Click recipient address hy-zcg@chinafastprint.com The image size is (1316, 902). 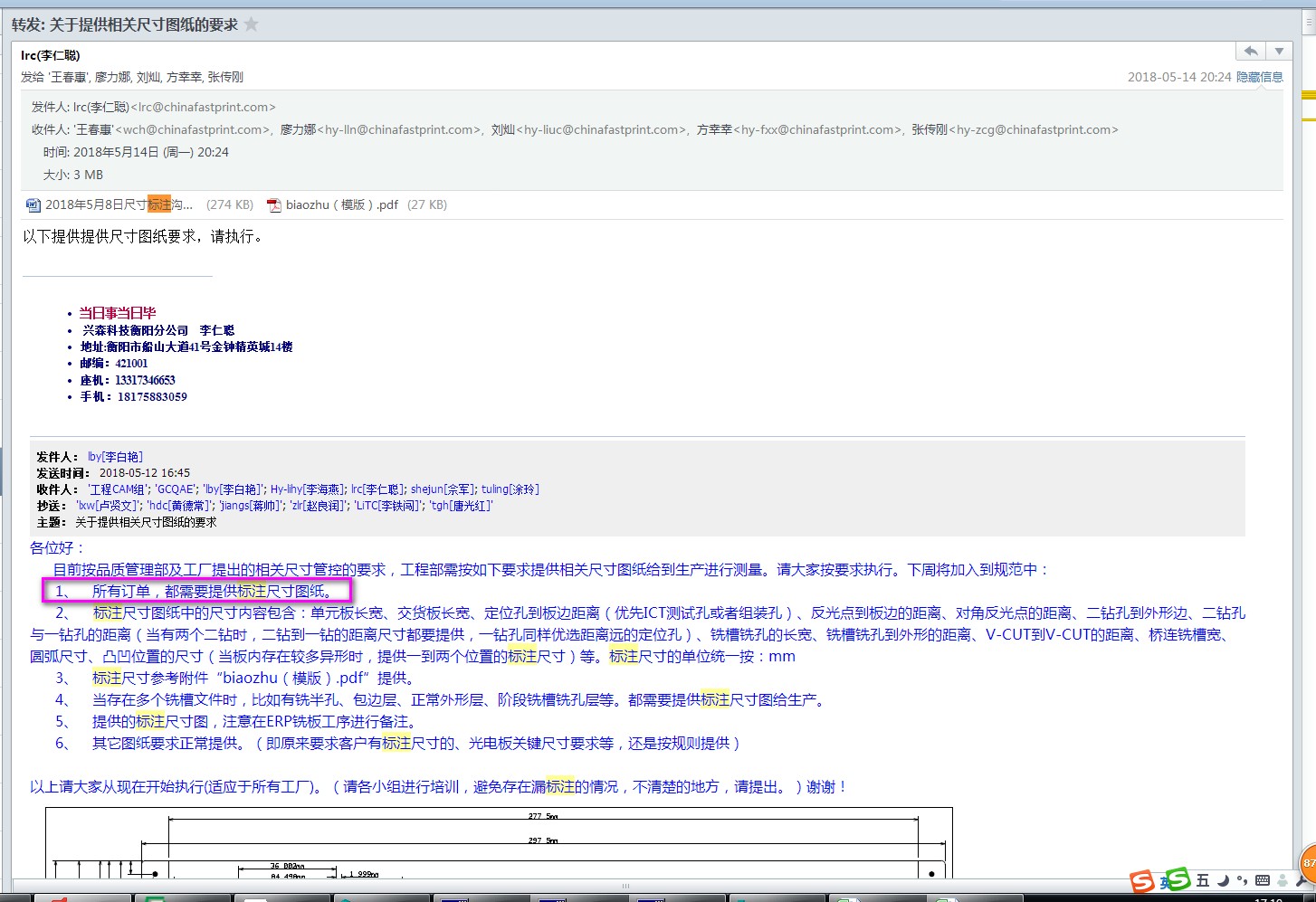(1034, 129)
